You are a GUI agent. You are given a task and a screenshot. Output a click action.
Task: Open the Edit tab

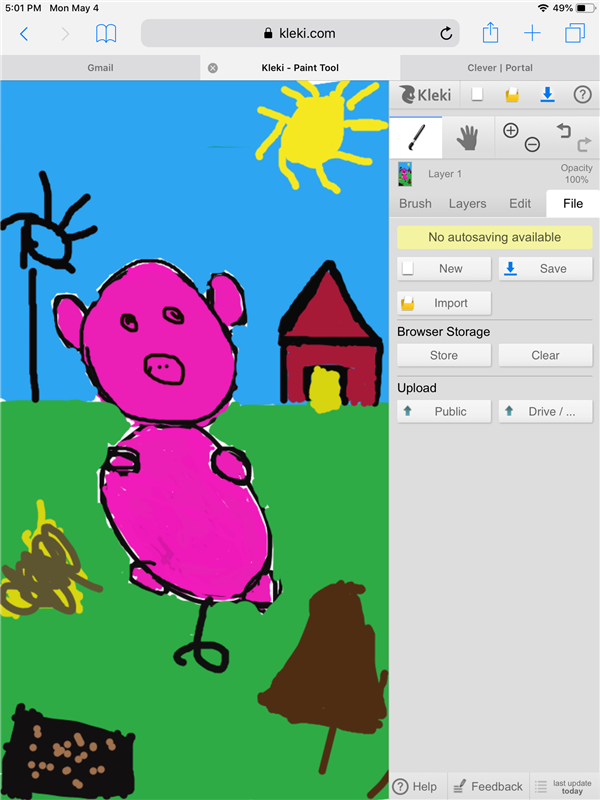coord(520,204)
